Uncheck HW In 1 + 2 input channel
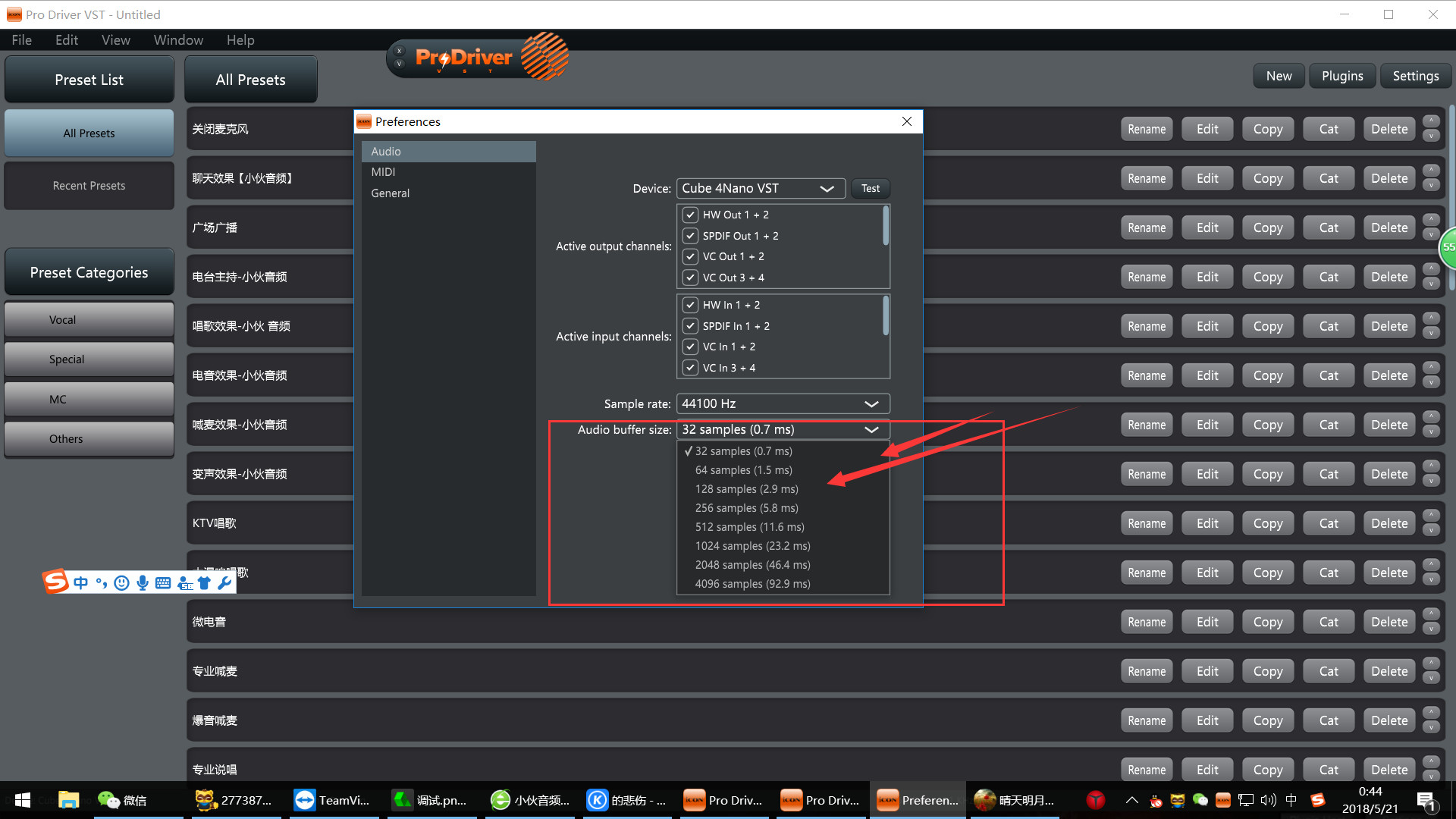1456x819 pixels. [690, 305]
